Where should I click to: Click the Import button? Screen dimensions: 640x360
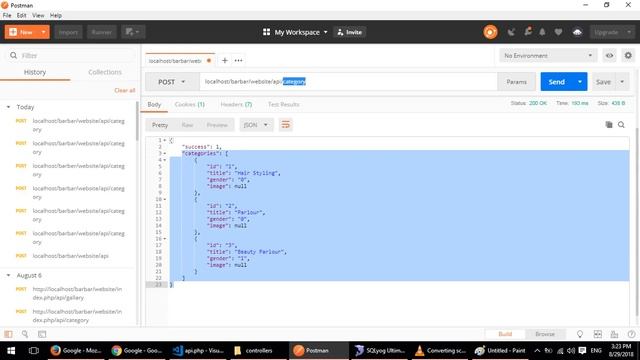68,32
